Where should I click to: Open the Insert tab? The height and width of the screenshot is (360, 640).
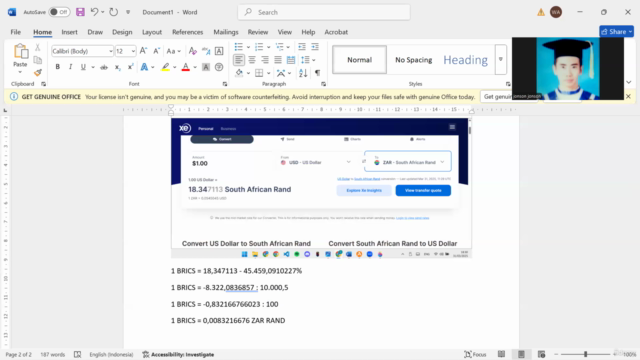pyautogui.click(x=69, y=32)
